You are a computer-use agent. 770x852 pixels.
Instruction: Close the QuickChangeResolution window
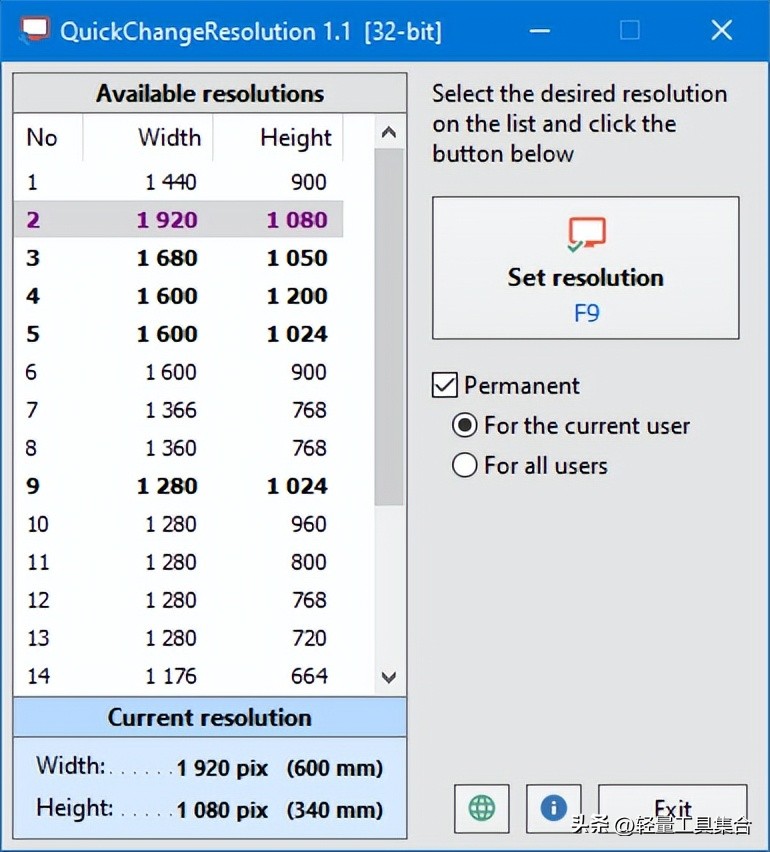[722, 30]
